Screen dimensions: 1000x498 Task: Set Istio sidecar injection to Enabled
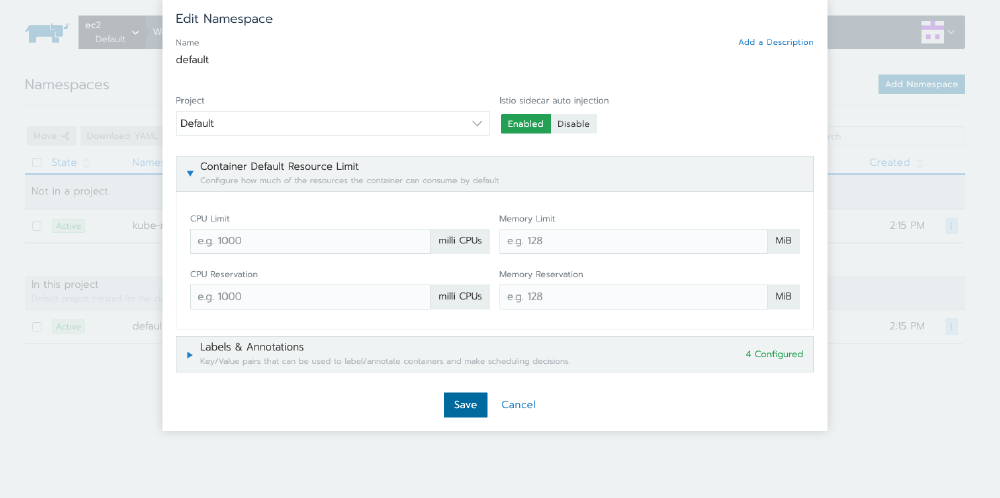pyautogui.click(x=525, y=124)
